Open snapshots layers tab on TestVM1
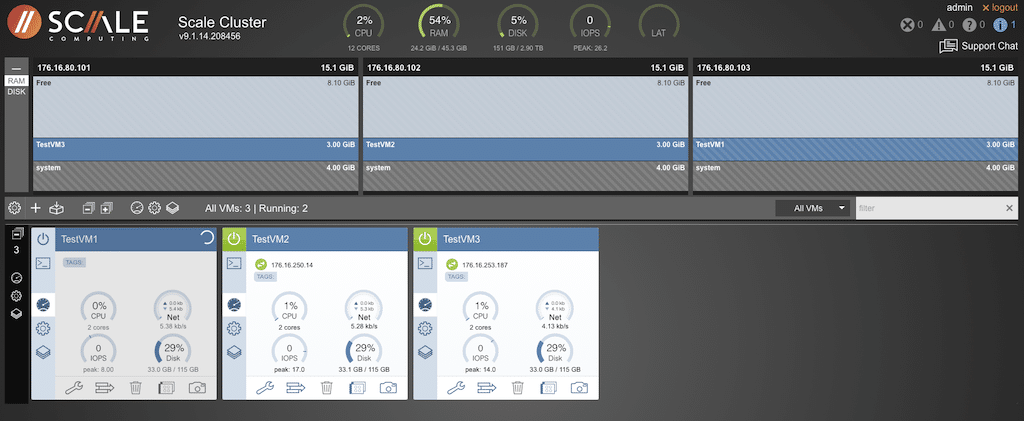1024x421 pixels. [x=43, y=352]
